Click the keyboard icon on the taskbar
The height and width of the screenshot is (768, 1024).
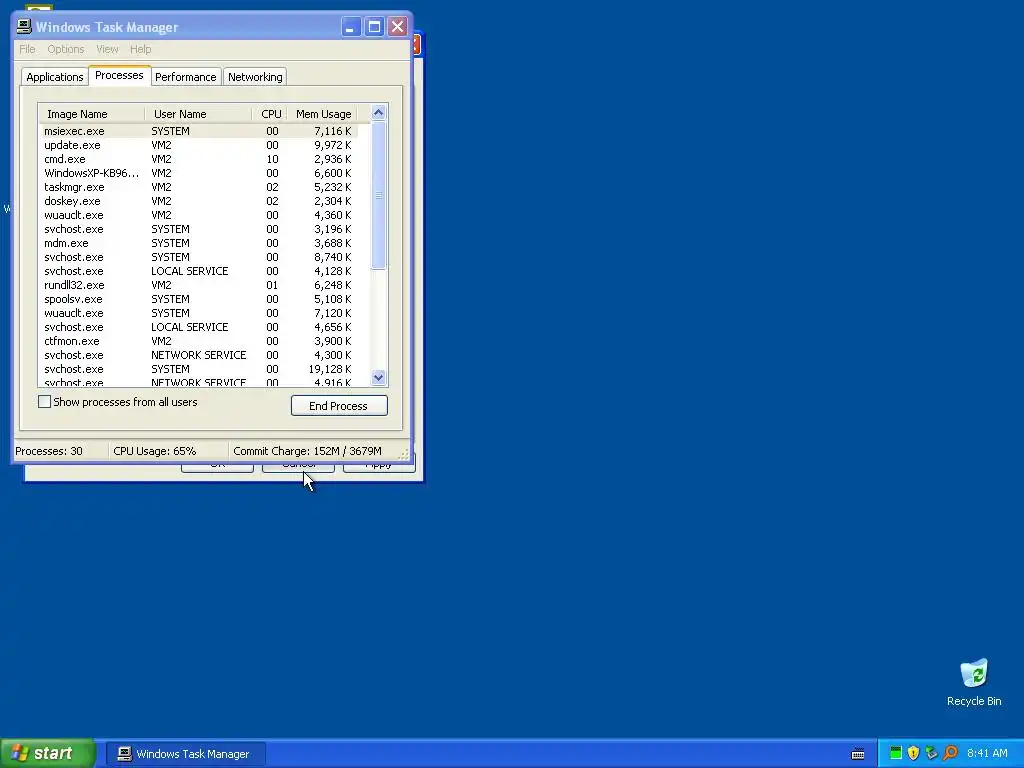tap(858, 754)
